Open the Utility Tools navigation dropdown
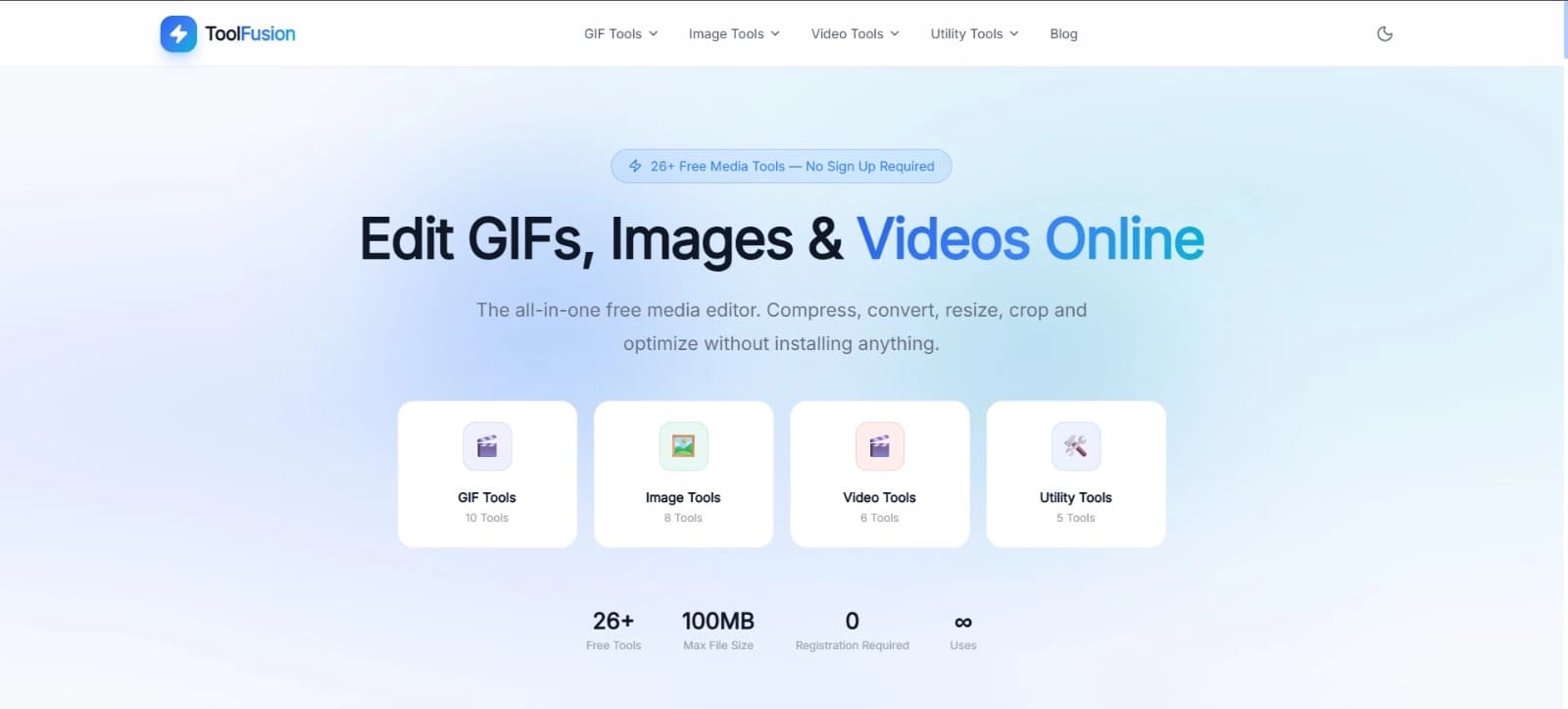1568x709 pixels. [x=974, y=33]
